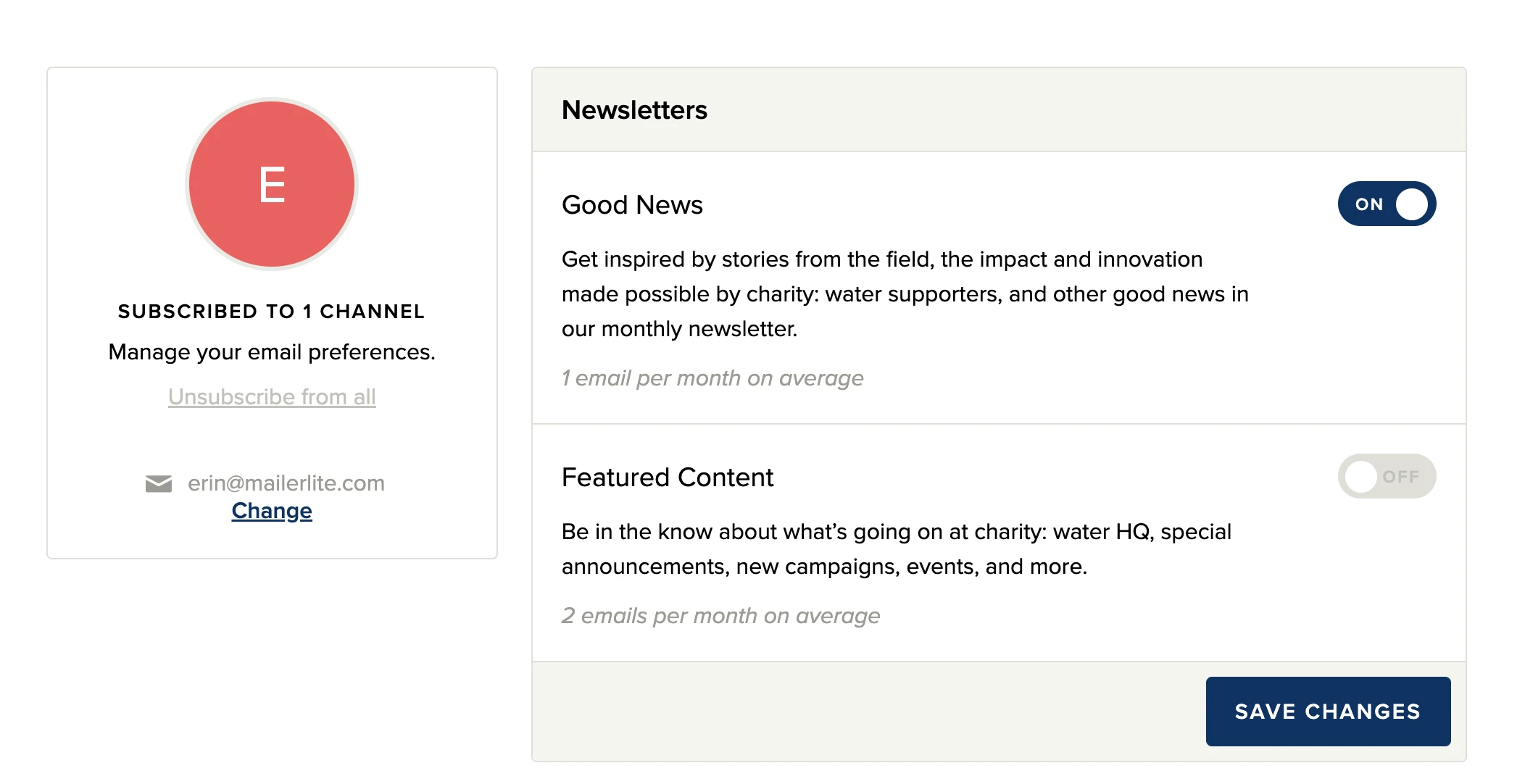This screenshot has width=1525, height=784.
Task: Click the Save Changes button
Action: 1327,711
